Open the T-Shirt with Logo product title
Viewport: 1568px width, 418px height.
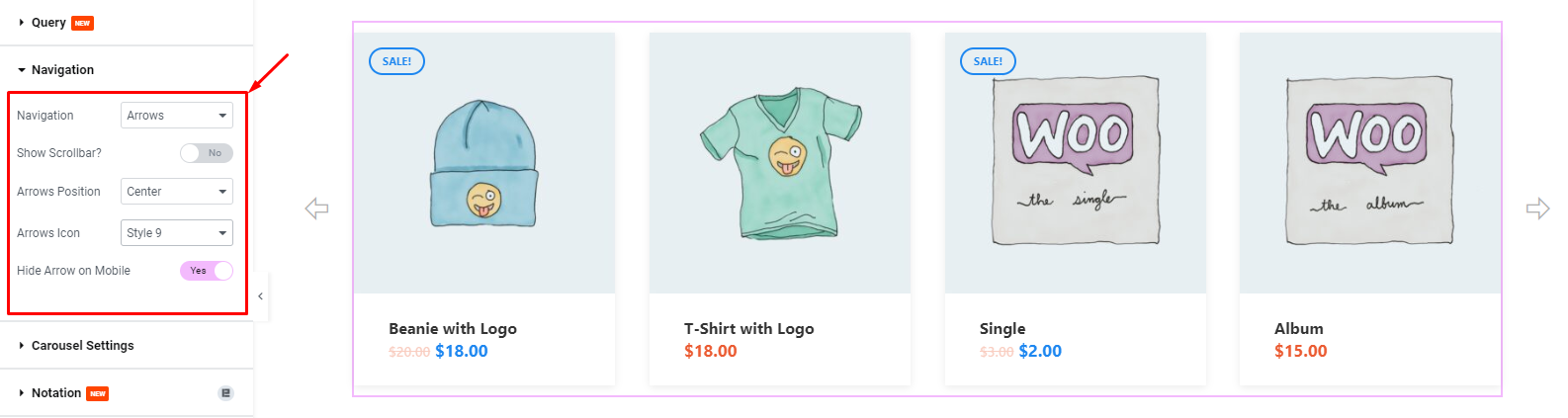click(x=748, y=329)
